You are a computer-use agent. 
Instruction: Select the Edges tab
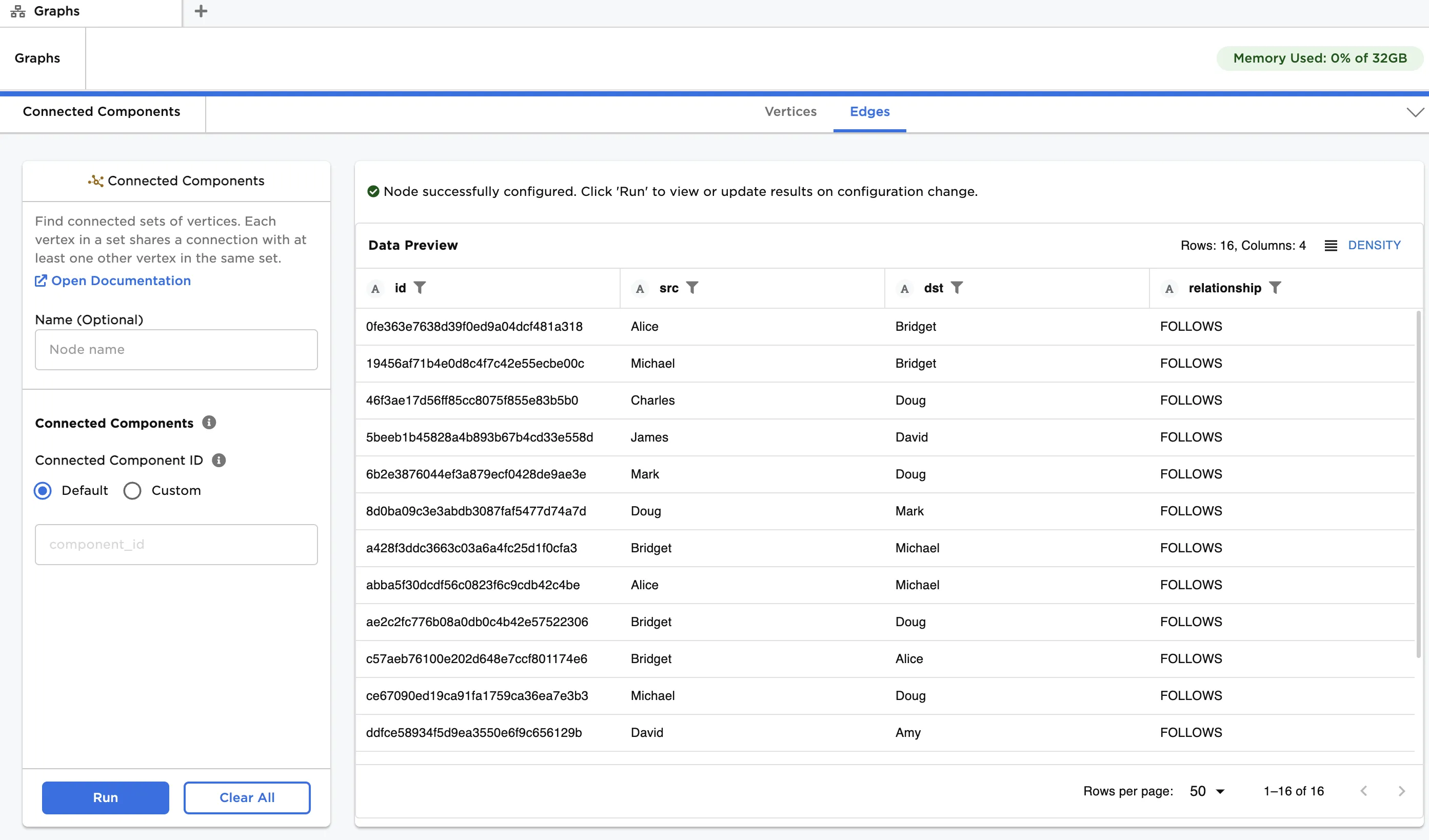(x=869, y=112)
